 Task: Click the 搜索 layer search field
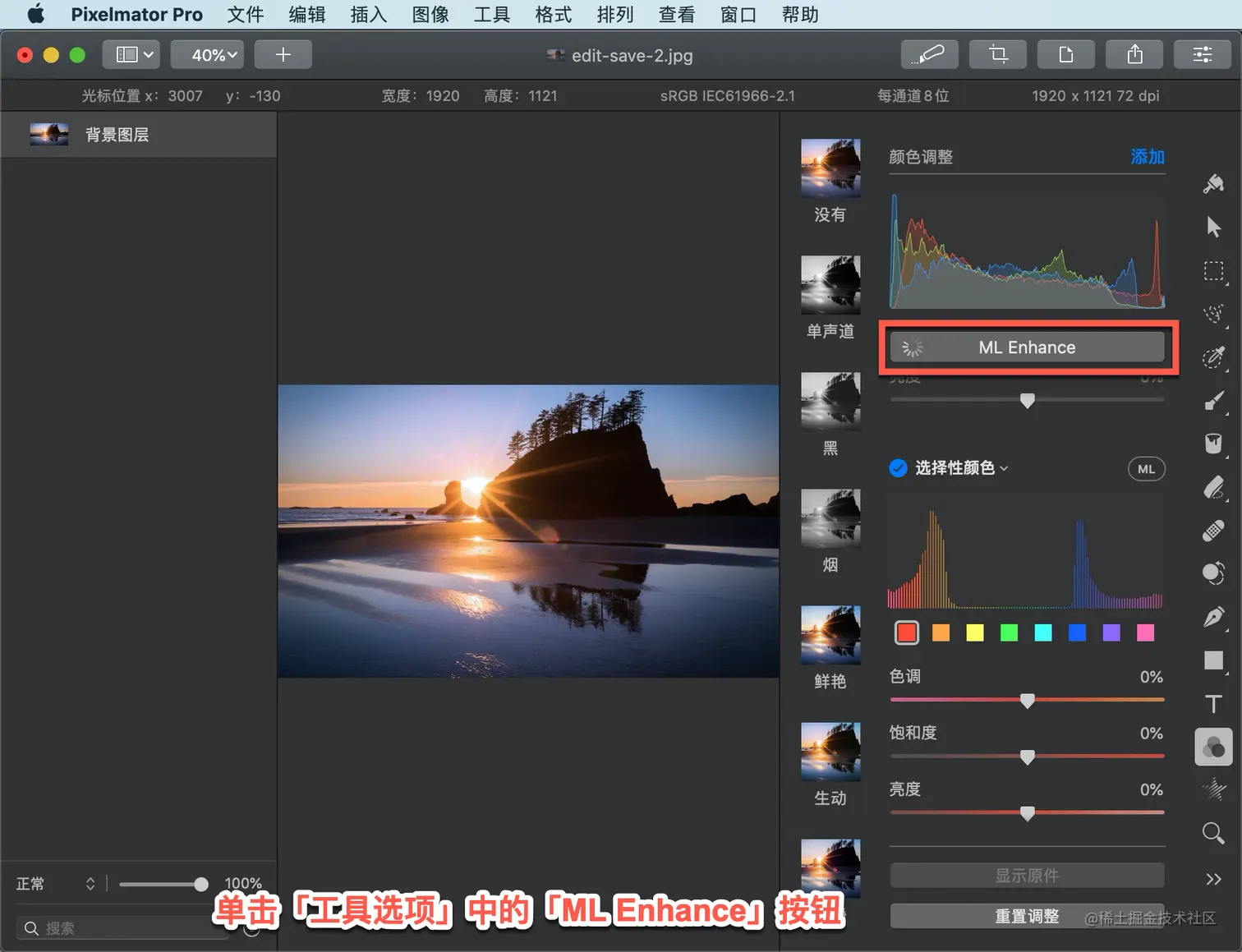(x=123, y=928)
